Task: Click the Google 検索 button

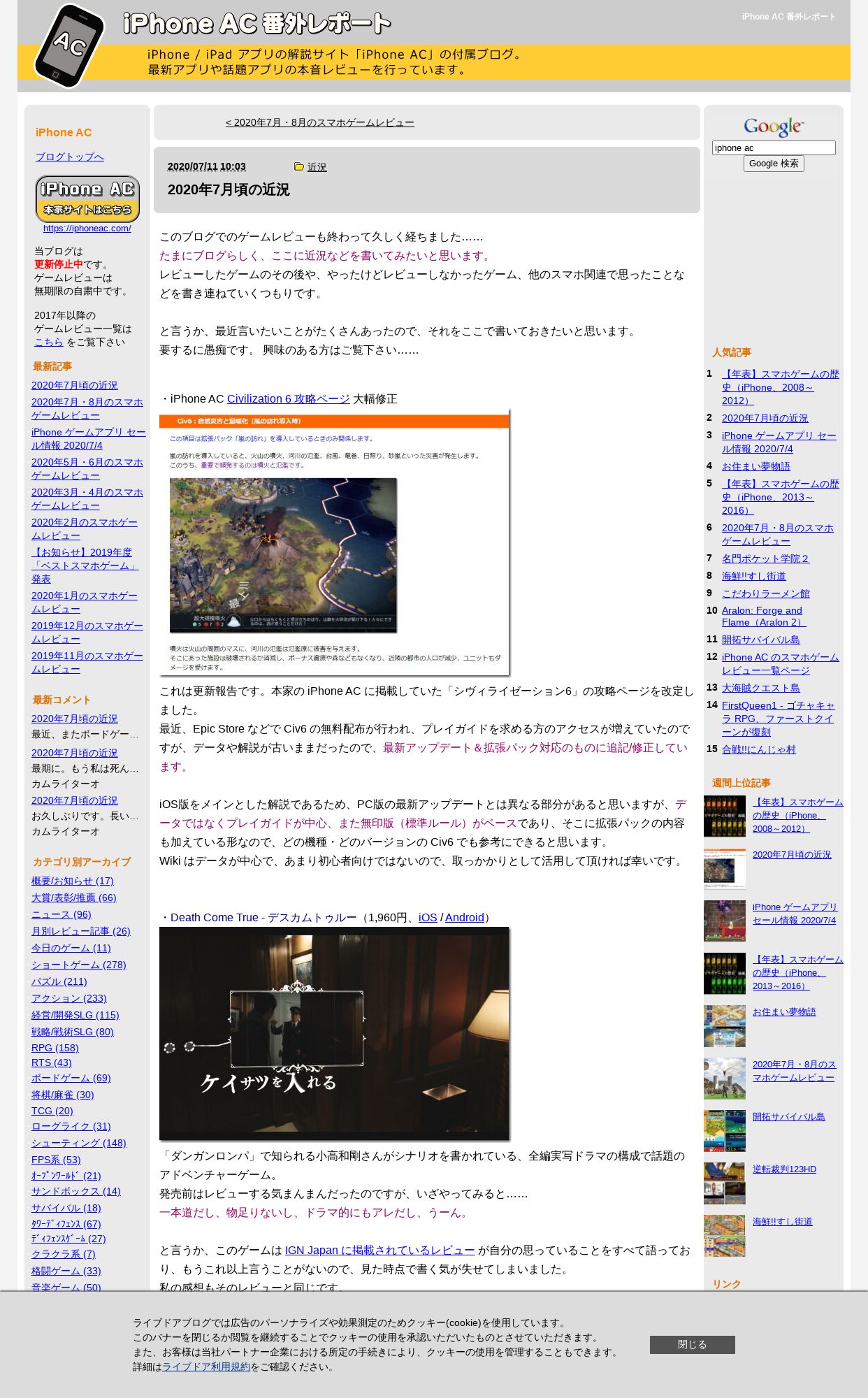Action: [x=774, y=164]
